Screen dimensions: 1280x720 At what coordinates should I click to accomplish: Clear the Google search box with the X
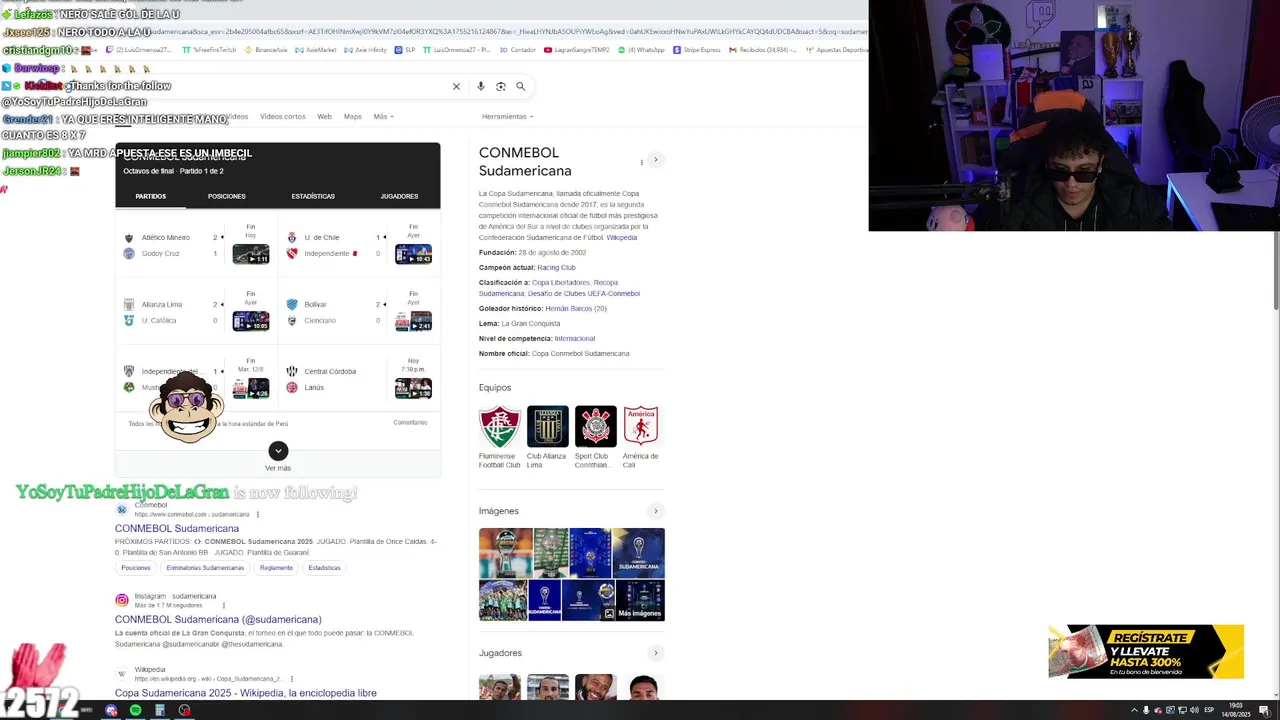456,86
